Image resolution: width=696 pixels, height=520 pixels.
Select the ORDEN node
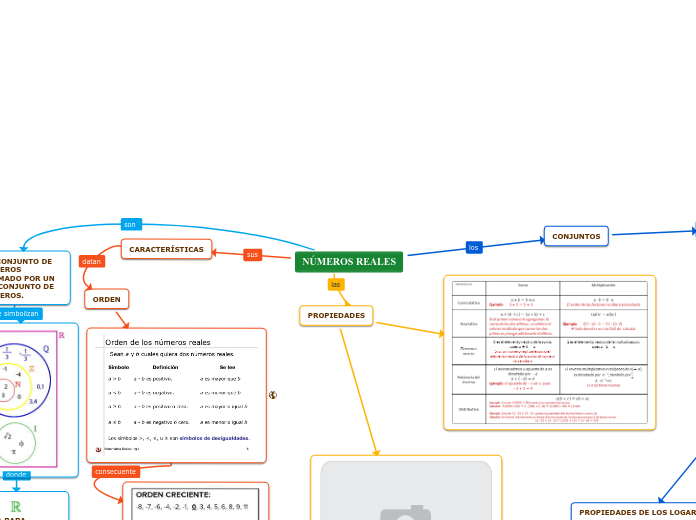(106, 300)
